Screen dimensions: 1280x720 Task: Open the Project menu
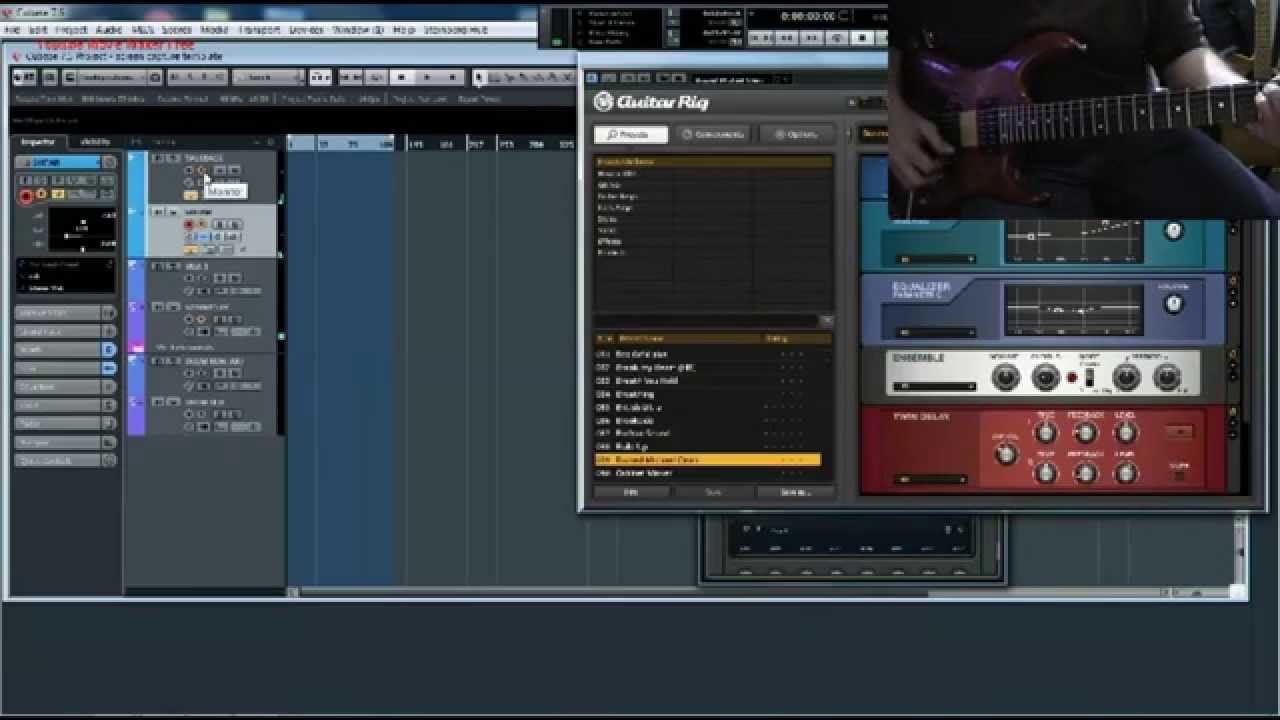pos(72,30)
